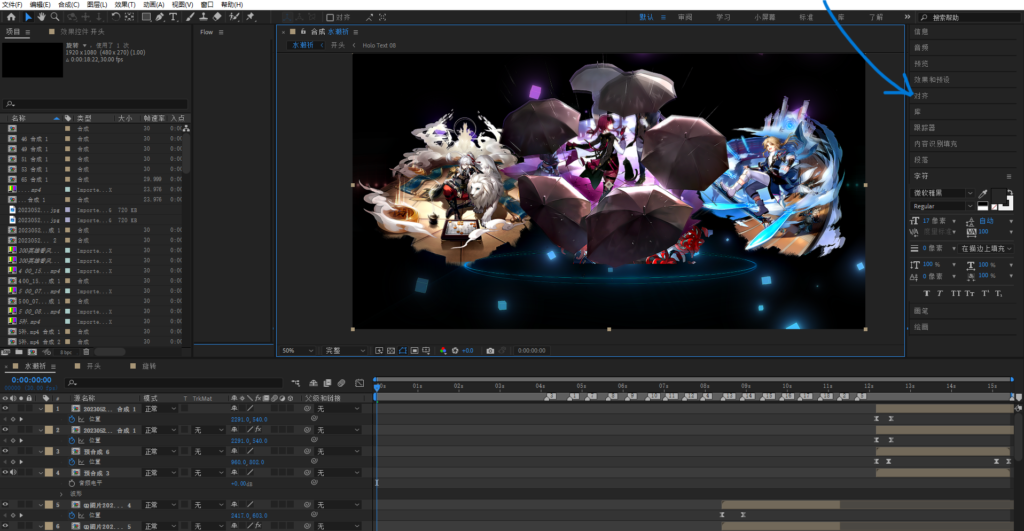This screenshot has height=531, width=1024.
Task: Click the fill color swatch in the 字符 panel
Action: coord(999,196)
